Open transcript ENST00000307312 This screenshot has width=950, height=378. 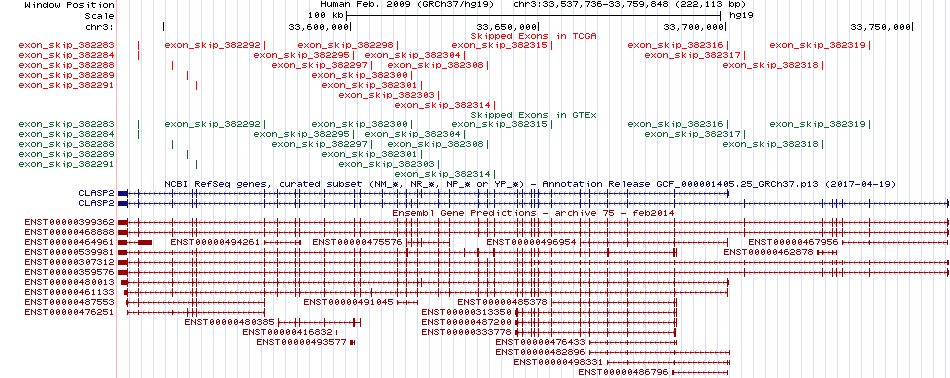point(69,262)
